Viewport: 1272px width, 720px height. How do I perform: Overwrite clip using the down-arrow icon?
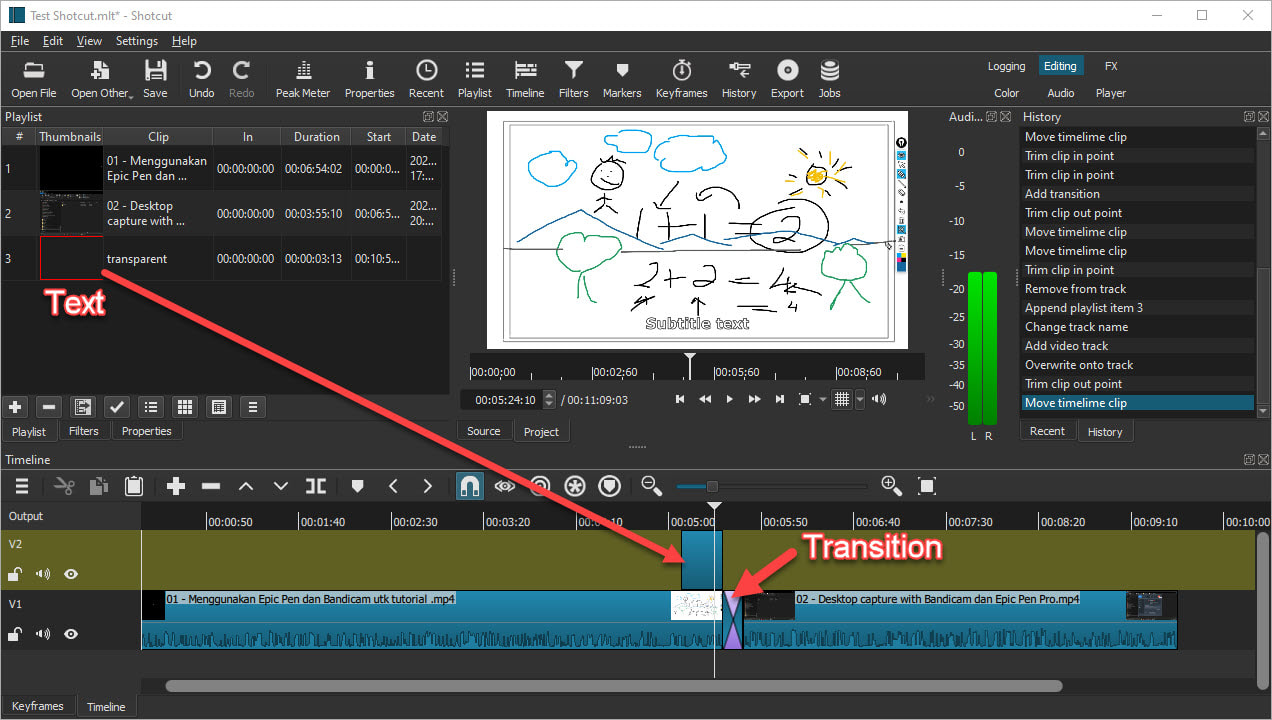[x=281, y=486]
